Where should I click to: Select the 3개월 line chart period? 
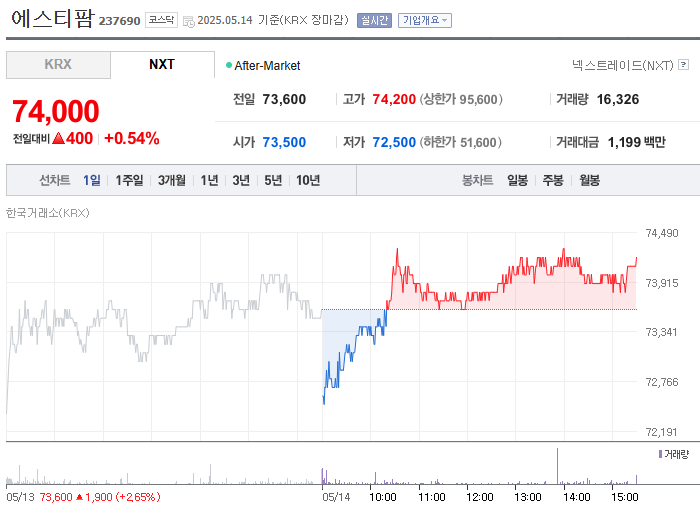[172, 180]
